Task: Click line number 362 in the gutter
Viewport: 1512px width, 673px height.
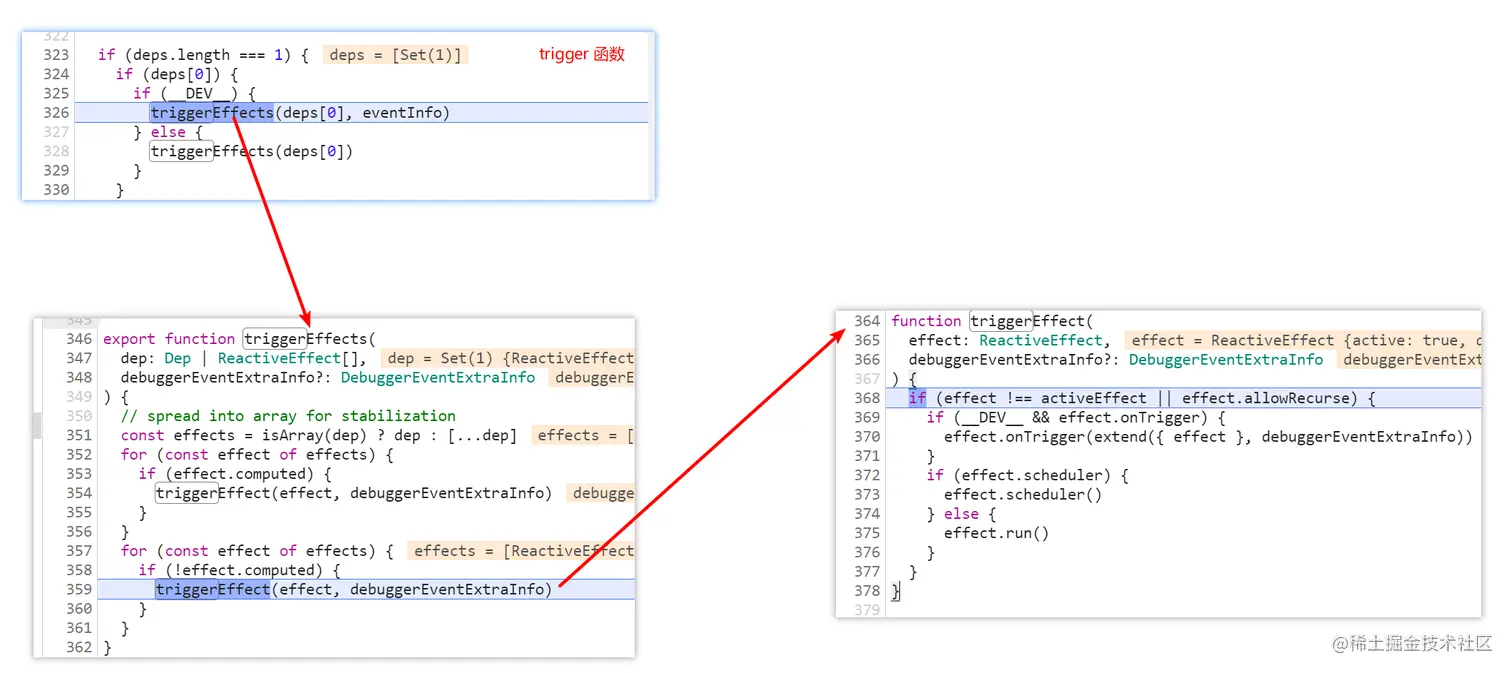Action: pos(79,648)
